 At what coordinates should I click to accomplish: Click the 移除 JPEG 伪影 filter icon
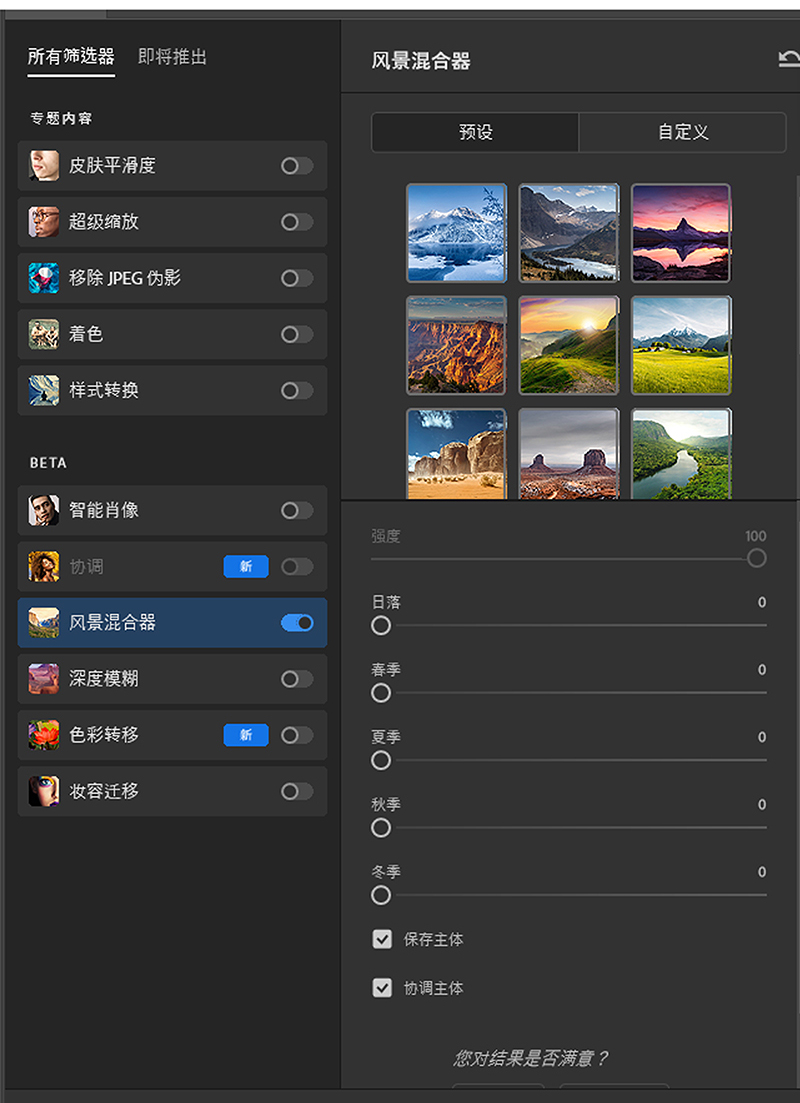click(44, 278)
